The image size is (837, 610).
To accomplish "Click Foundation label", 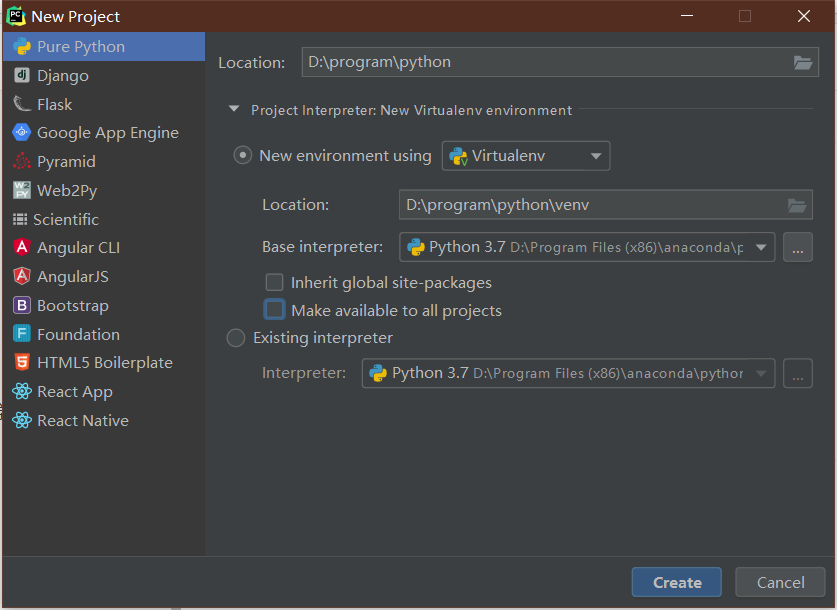I will point(78,335).
